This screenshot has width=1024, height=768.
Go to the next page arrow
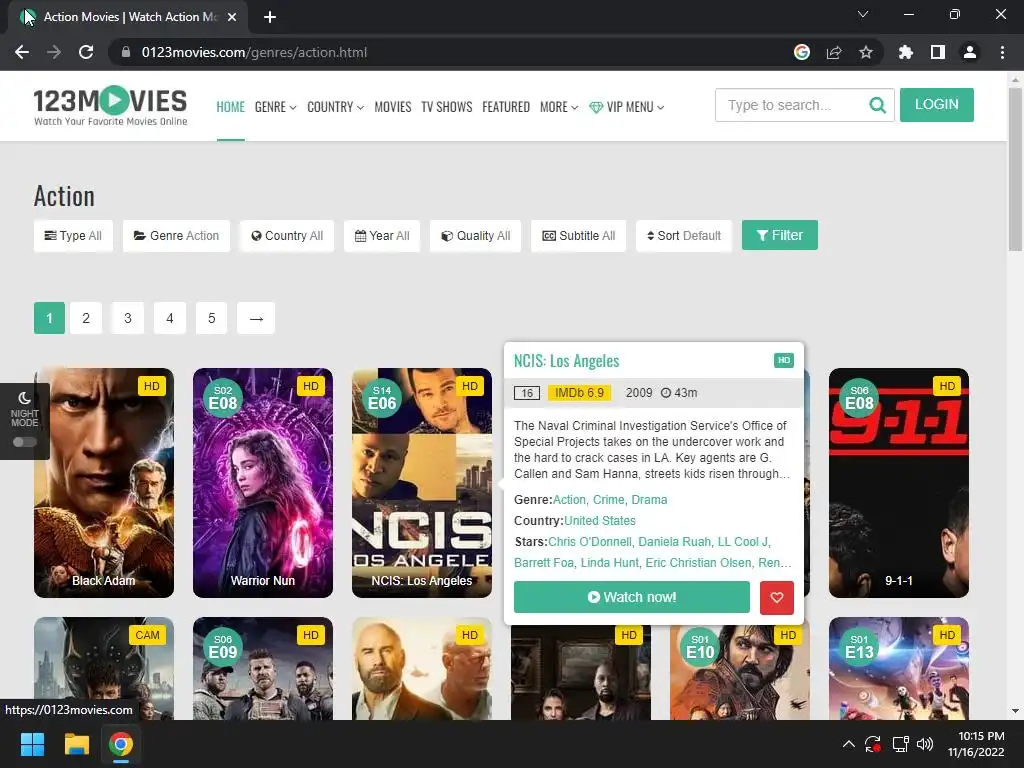256,318
